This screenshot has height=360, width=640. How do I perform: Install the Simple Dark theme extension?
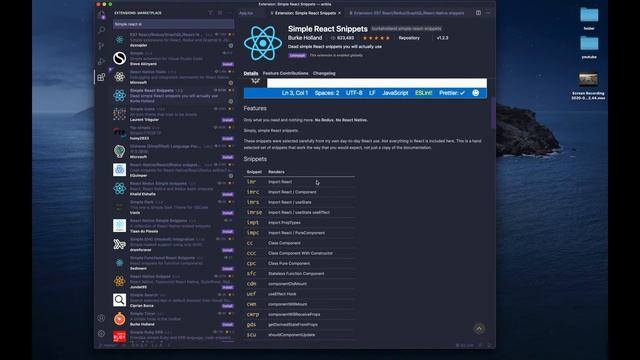(x=228, y=213)
